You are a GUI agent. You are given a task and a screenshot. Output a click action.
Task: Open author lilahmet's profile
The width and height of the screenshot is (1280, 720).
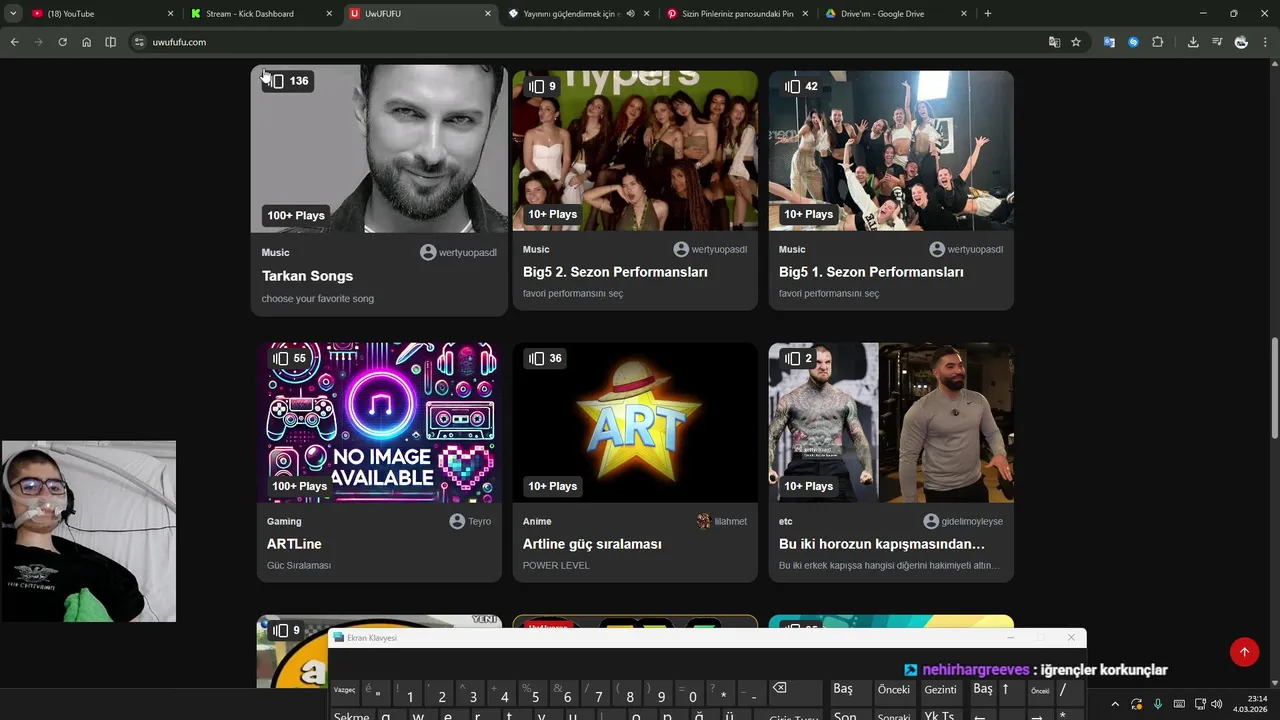[722, 521]
